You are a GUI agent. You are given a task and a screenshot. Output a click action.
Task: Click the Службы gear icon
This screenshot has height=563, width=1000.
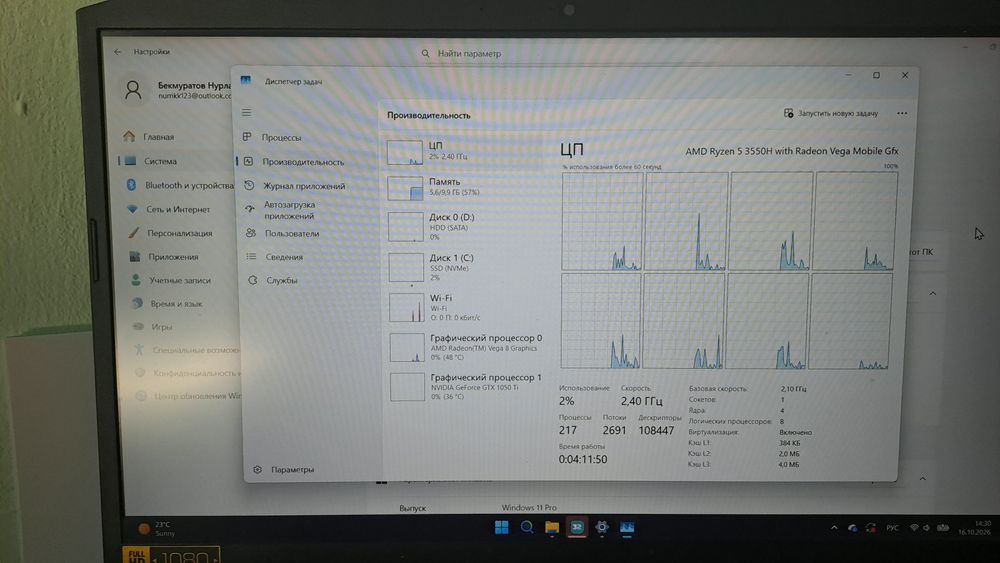click(x=253, y=280)
